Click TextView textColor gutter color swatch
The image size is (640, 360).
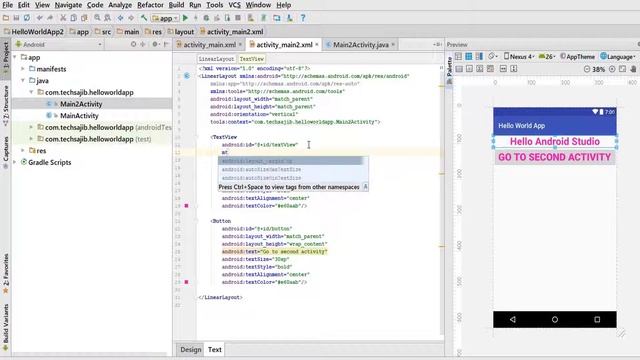tap(187, 206)
